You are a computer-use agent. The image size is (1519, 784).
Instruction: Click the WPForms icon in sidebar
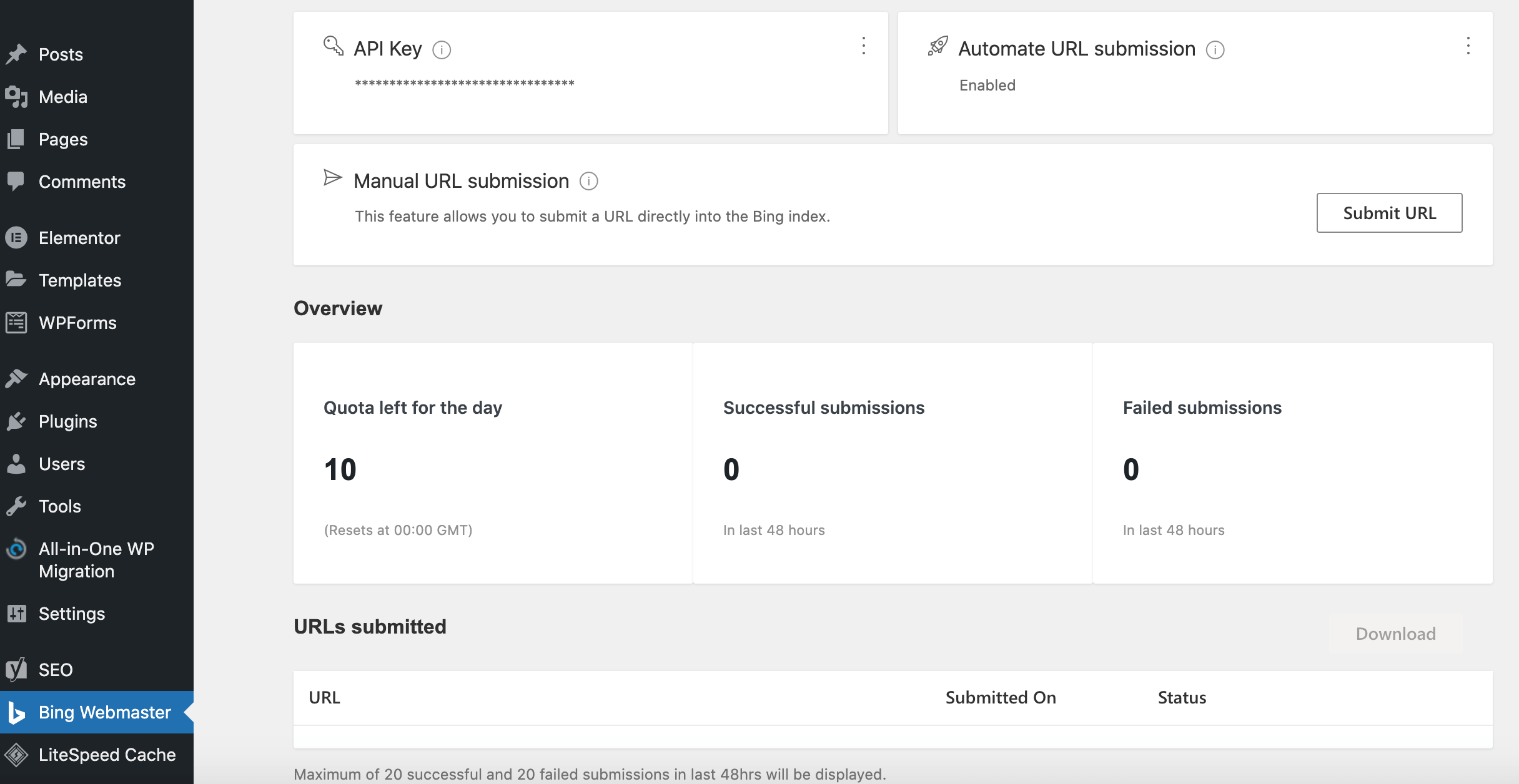pyautogui.click(x=17, y=323)
